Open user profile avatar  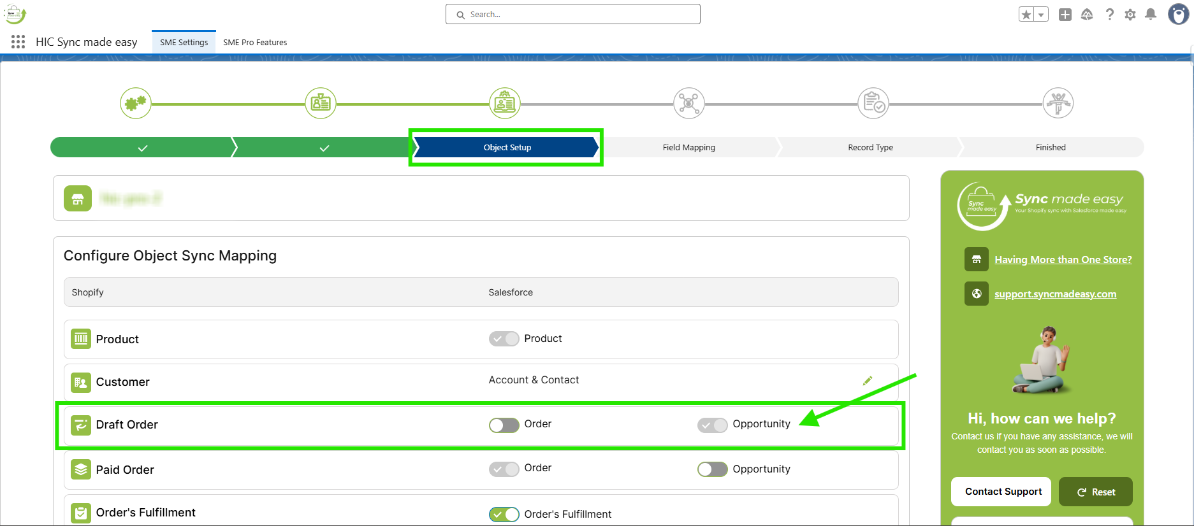[1180, 14]
